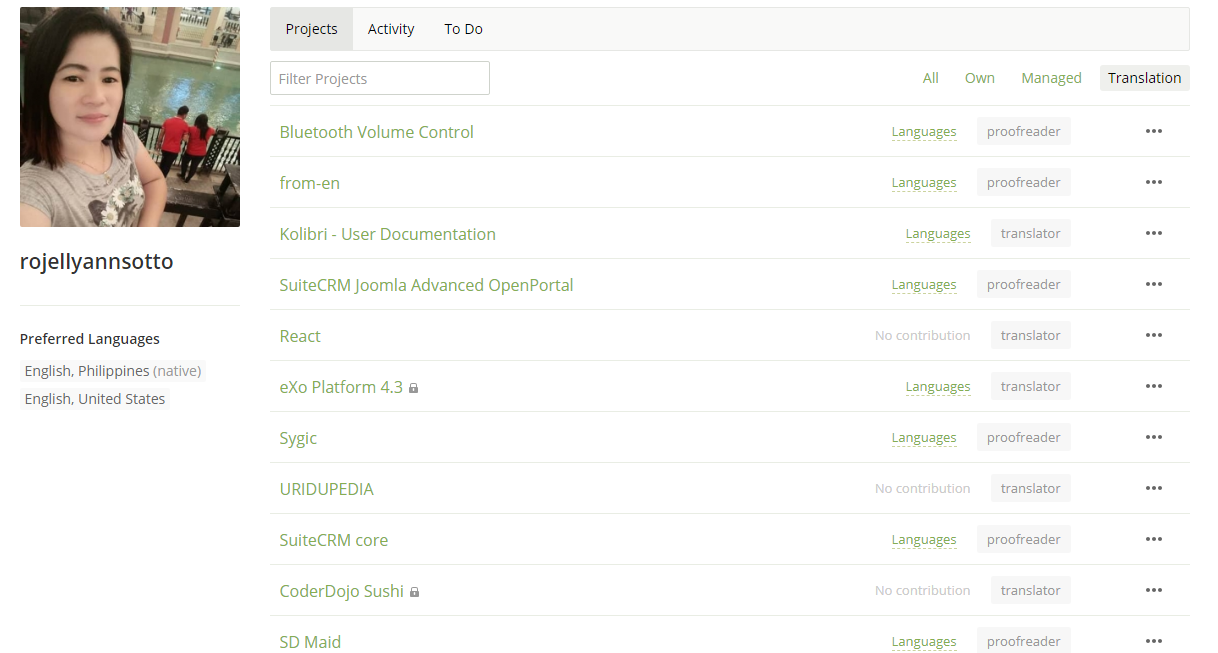
Task: Expand Languages for SuiteCRM core
Action: [x=924, y=540]
